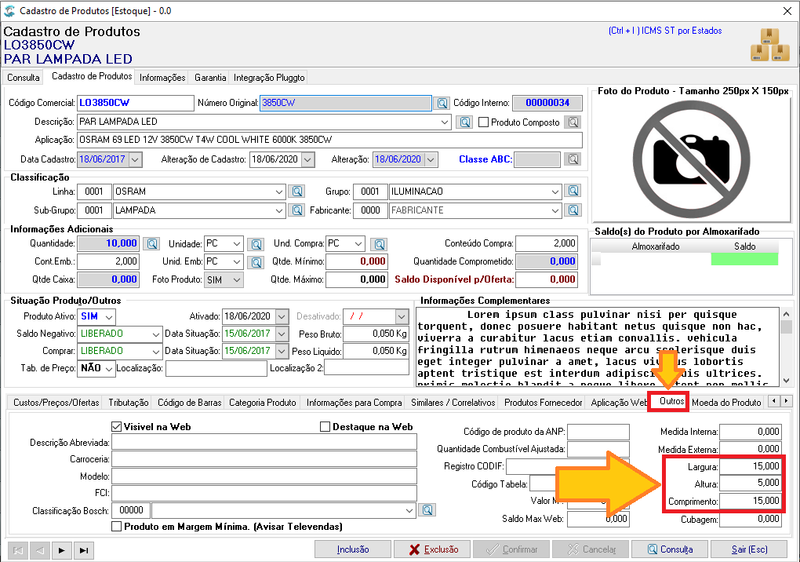The width and height of the screenshot is (800, 562).
Task: Click ICMS ST por Estados link
Action: click(x=665, y=31)
